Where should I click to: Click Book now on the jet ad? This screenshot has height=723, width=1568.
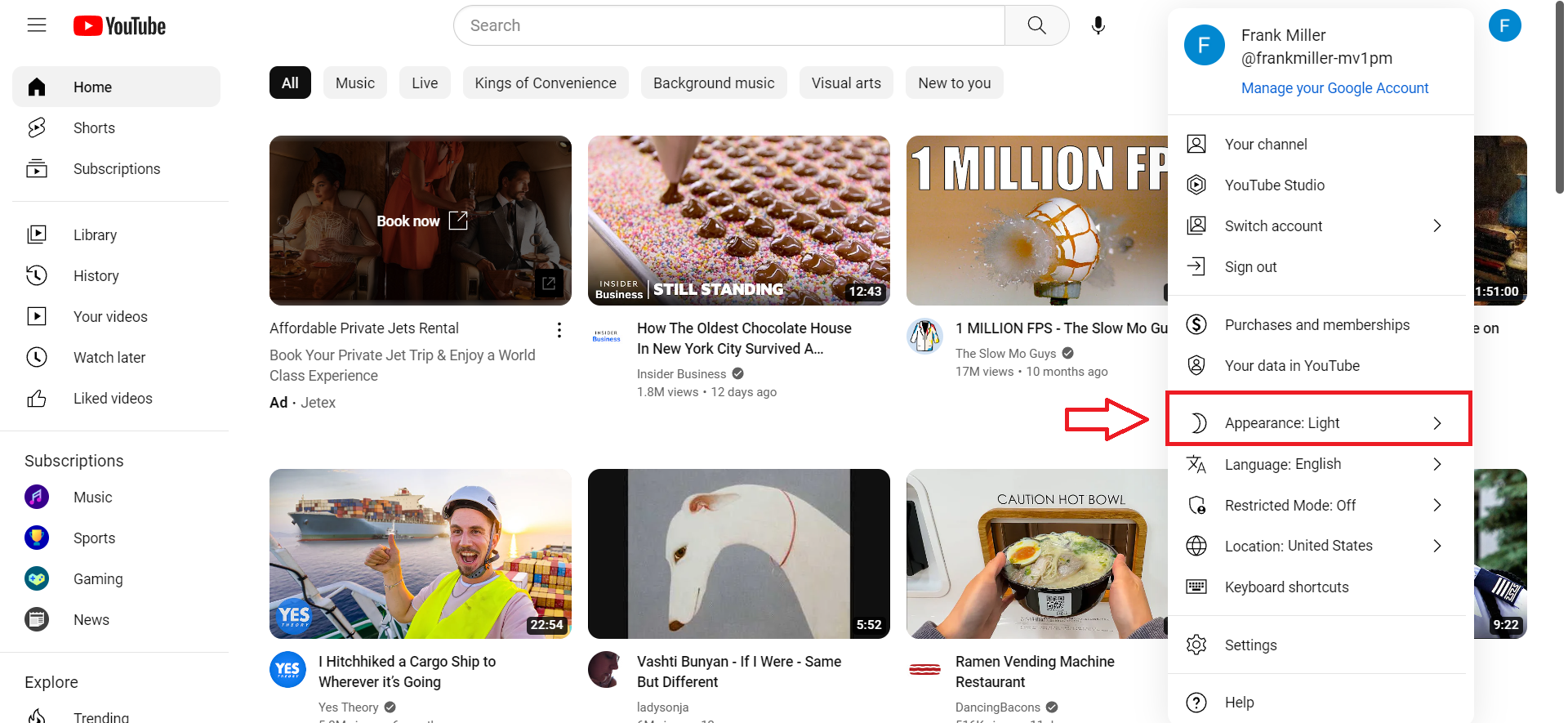[421, 221]
